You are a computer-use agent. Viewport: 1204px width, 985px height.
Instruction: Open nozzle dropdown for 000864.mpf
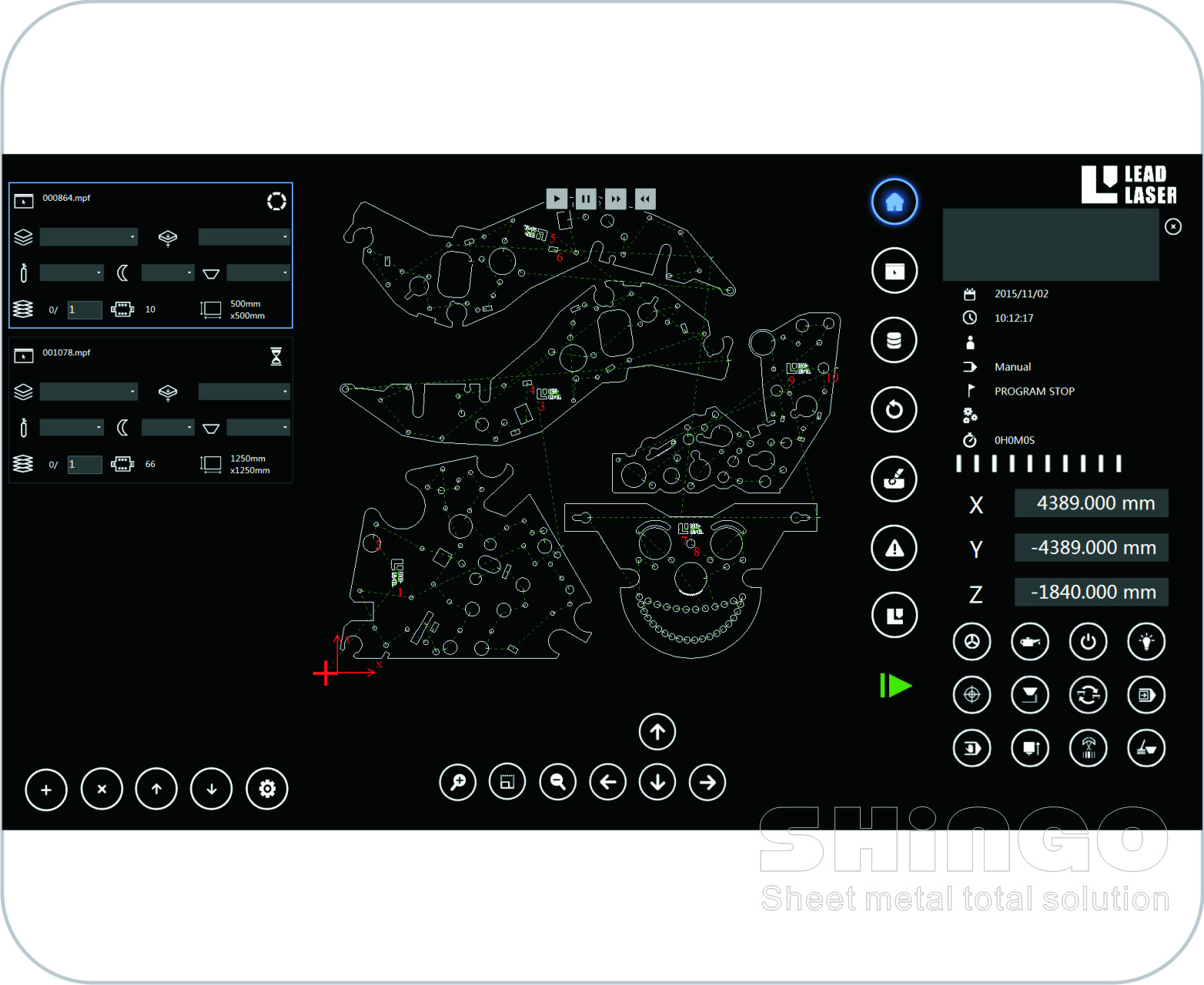259,272
